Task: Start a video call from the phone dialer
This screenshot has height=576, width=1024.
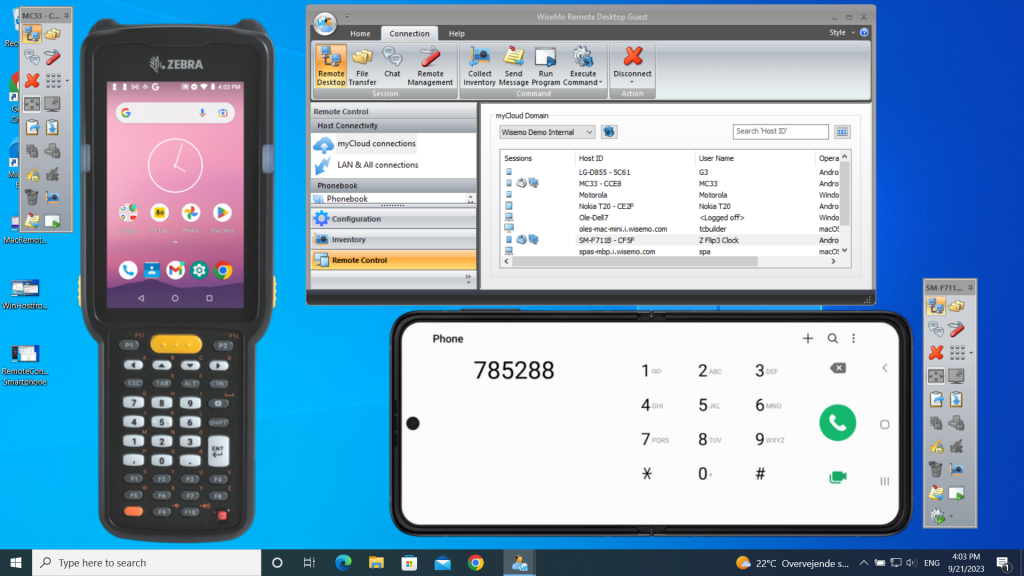Action: 836,478
